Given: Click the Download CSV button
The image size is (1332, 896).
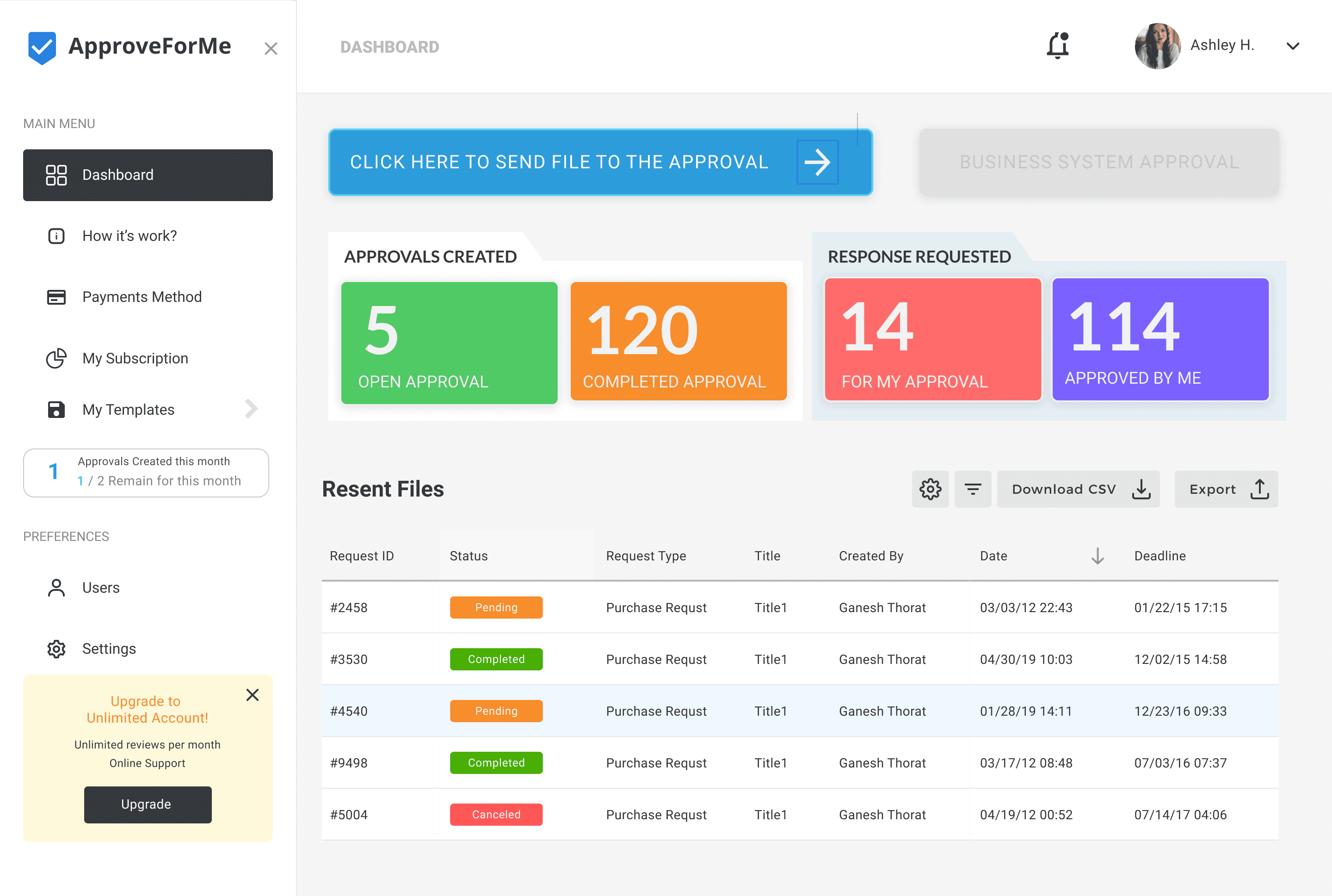Looking at the screenshot, I should [x=1078, y=489].
